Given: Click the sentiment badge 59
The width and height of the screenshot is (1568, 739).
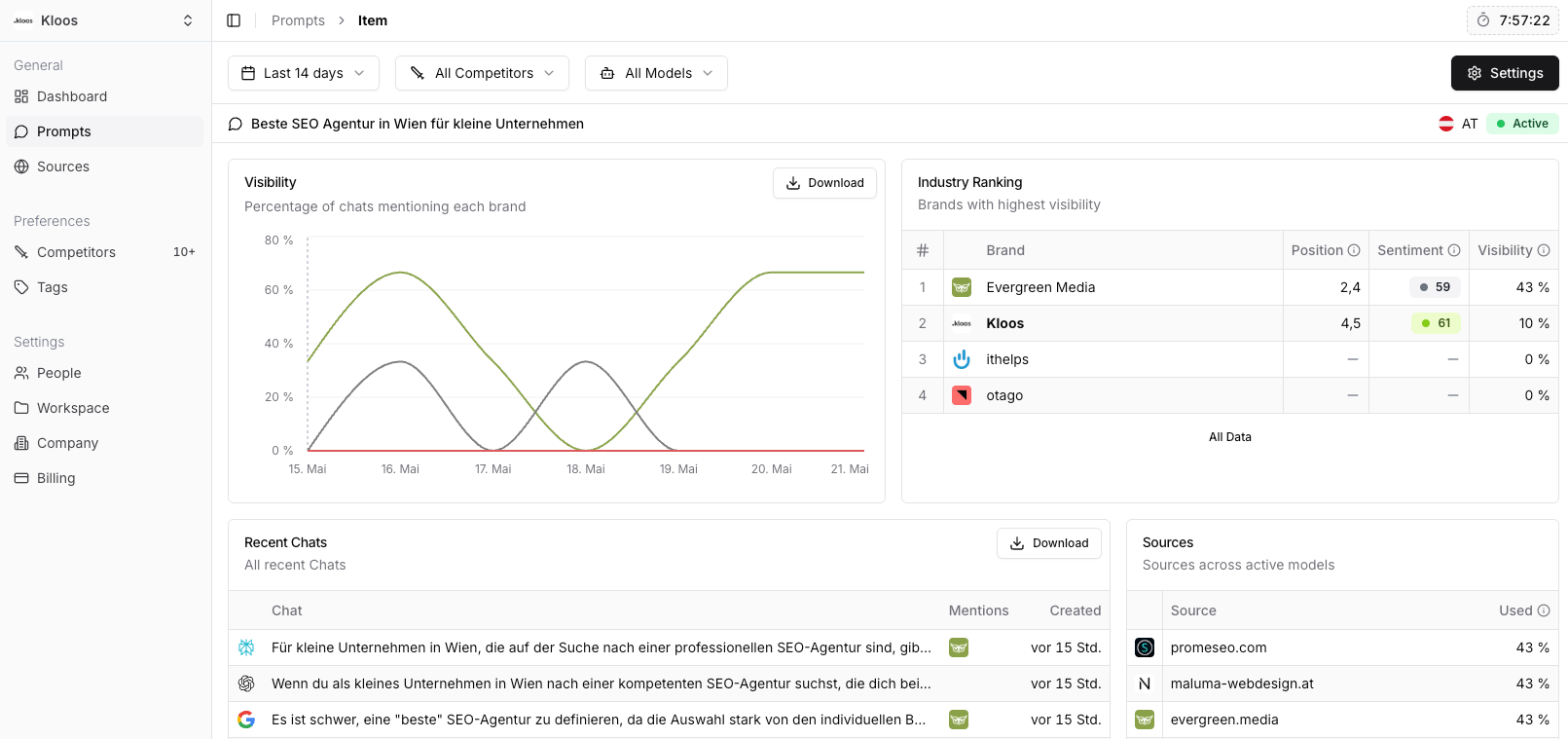Looking at the screenshot, I should (x=1435, y=287).
